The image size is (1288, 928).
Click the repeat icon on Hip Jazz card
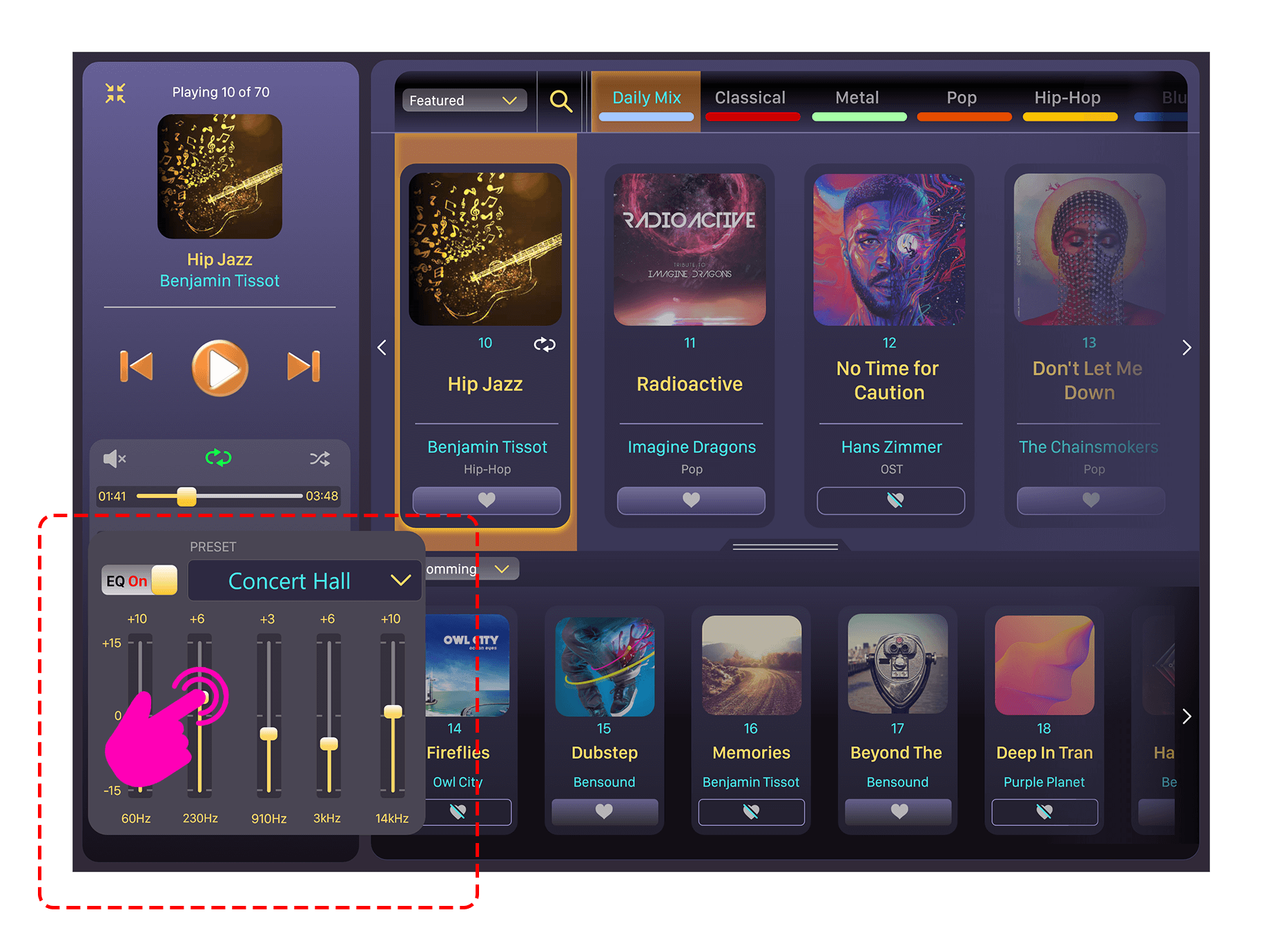pos(545,344)
